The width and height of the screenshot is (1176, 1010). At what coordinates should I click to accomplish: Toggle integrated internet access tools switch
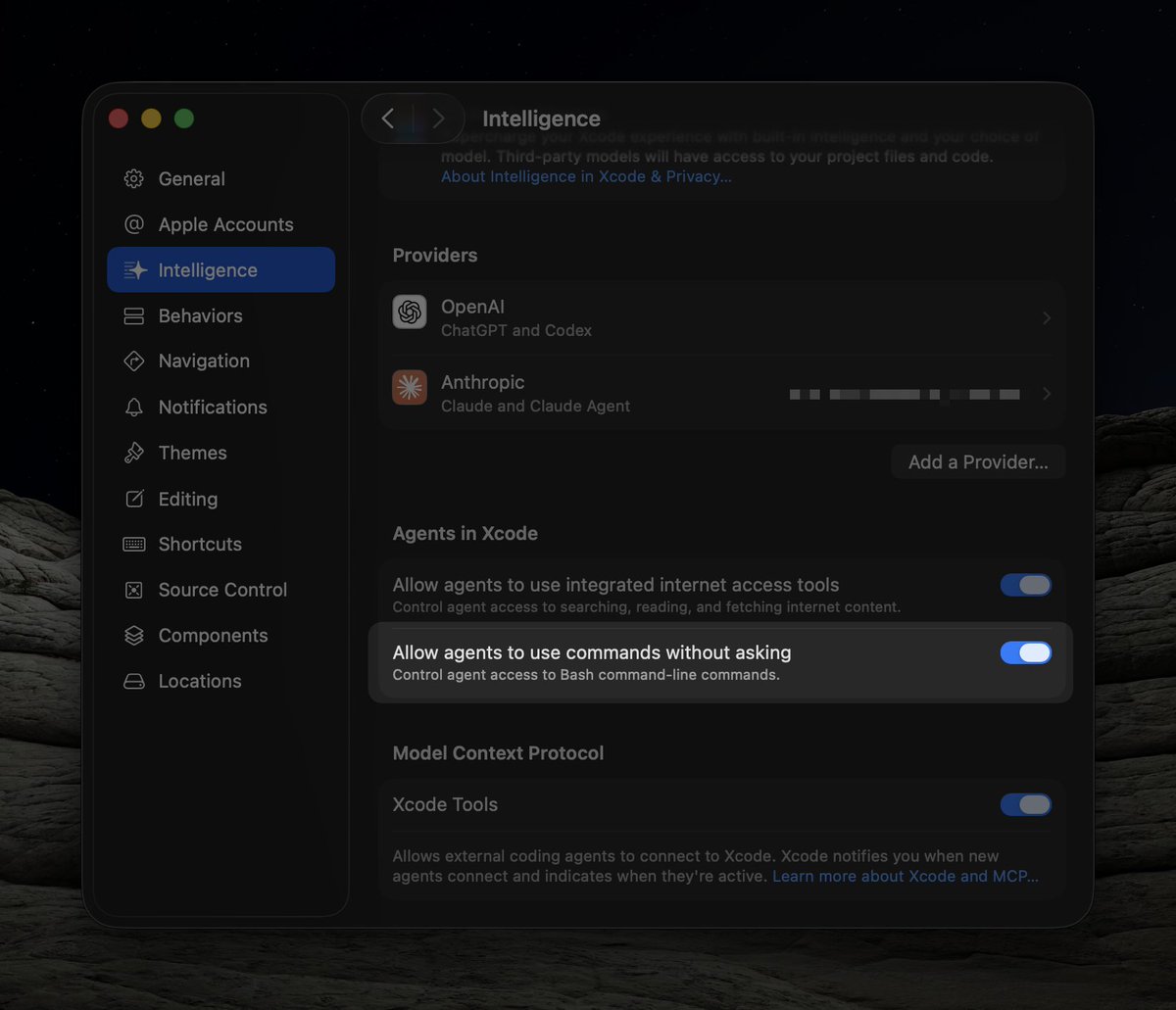[x=1026, y=585]
